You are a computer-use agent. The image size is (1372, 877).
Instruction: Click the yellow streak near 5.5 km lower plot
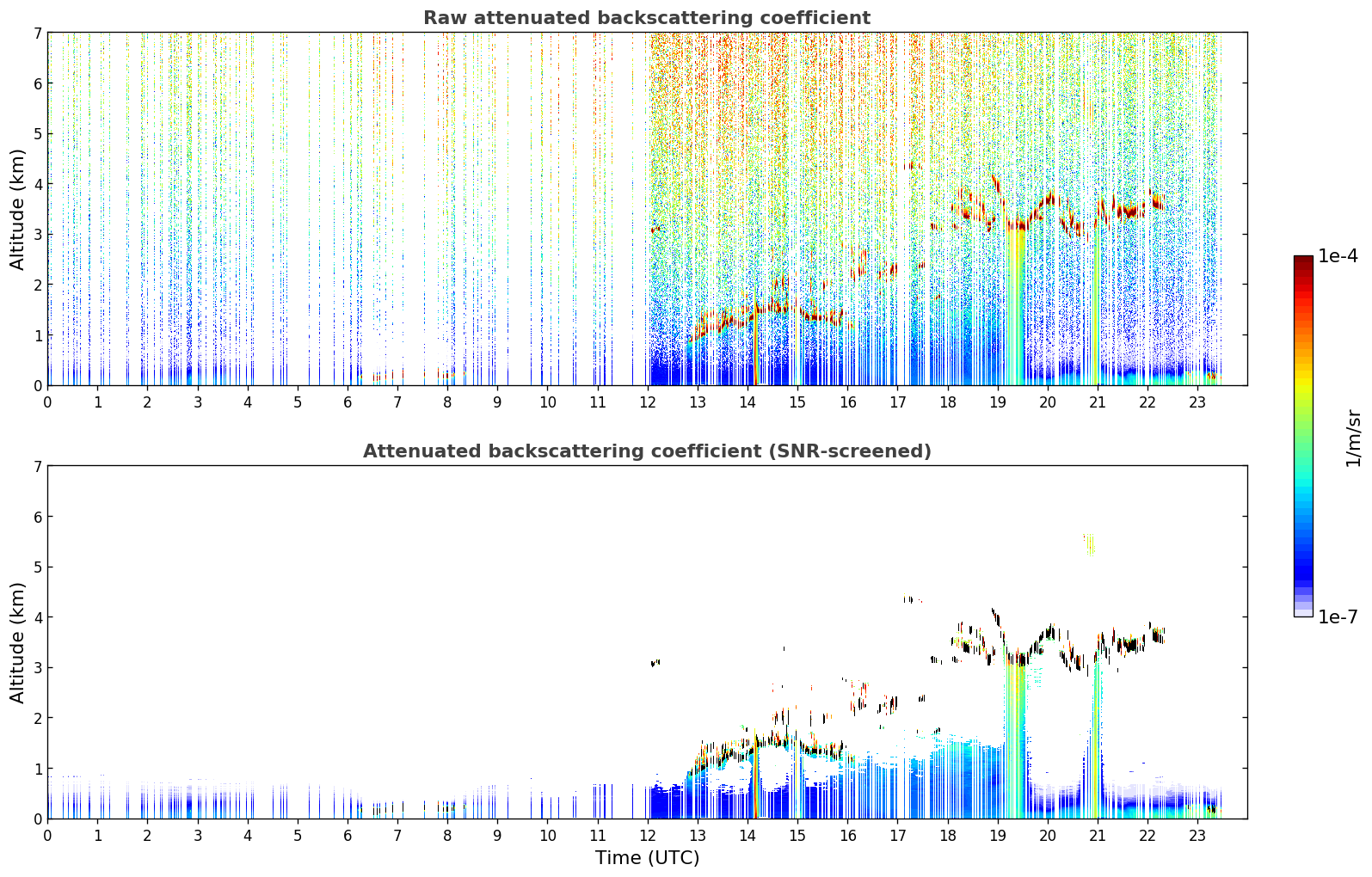point(1089,544)
